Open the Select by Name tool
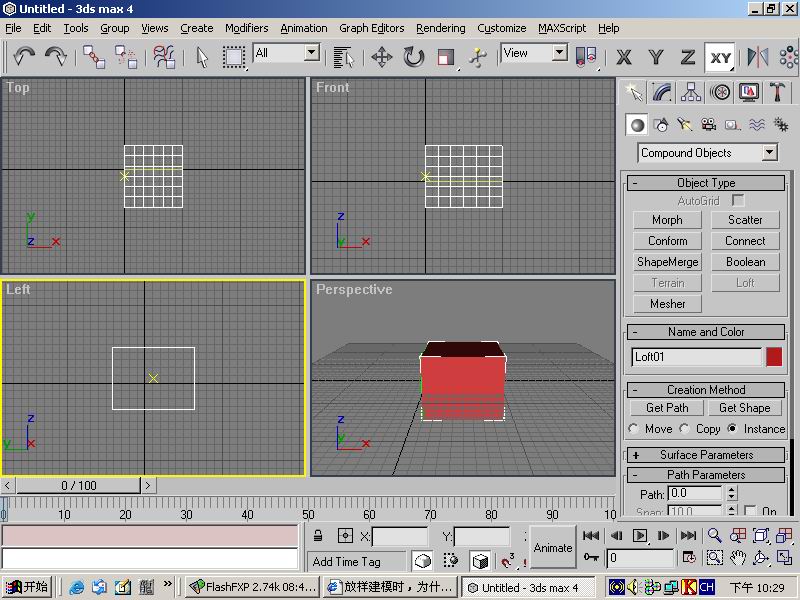Image resolution: width=800 pixels, height=600 pixels. pos(343,57)
